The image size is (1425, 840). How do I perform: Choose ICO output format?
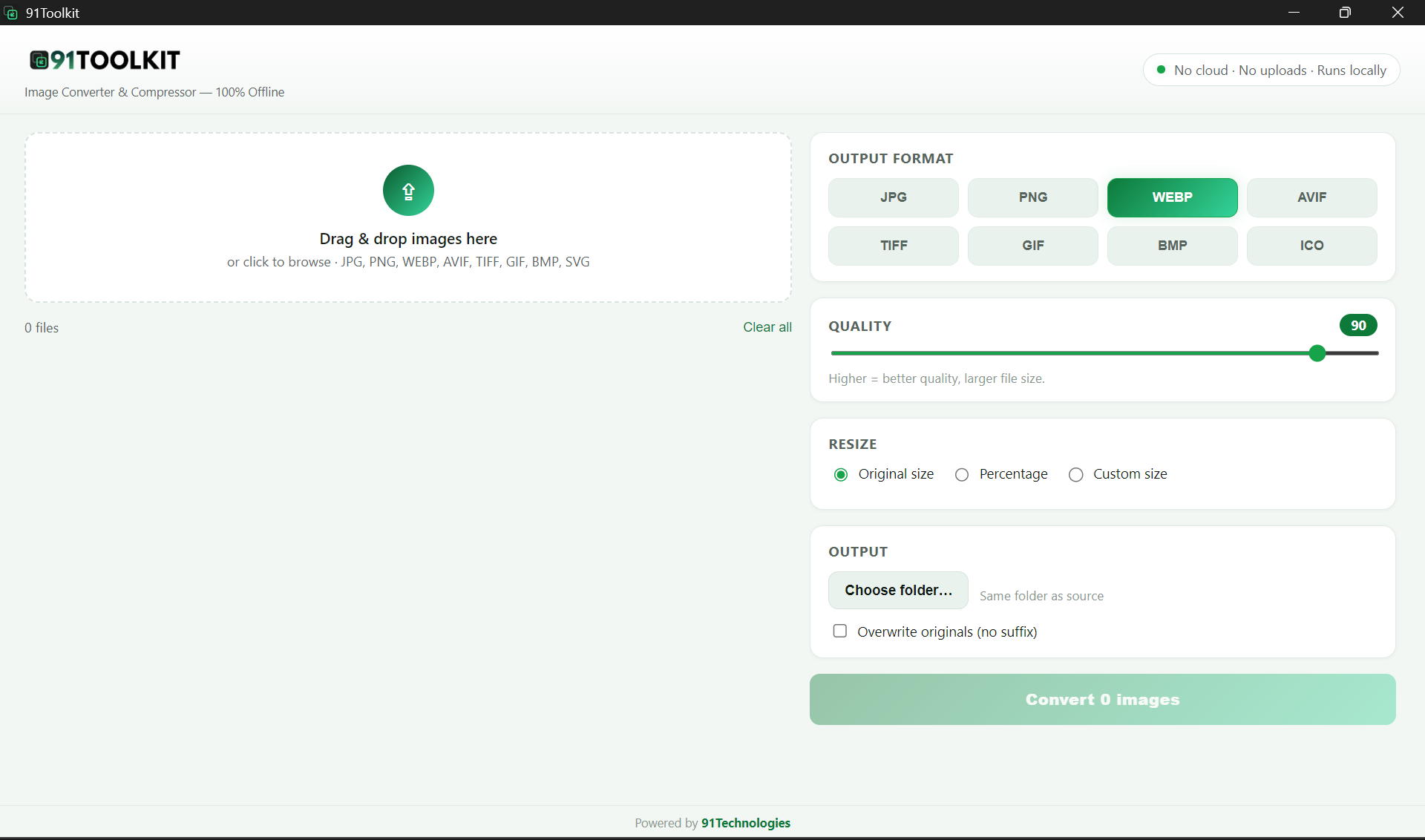pos(1312,246)
